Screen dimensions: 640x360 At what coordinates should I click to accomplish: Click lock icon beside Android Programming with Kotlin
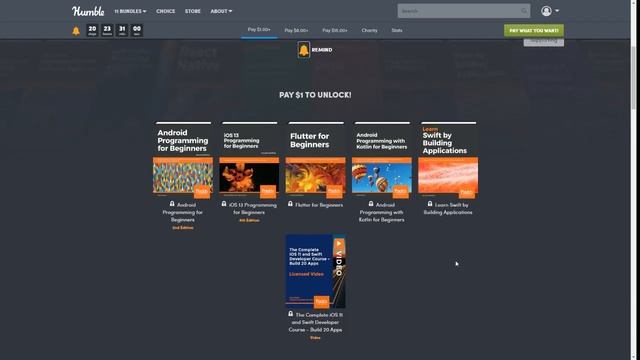(371, 204)
